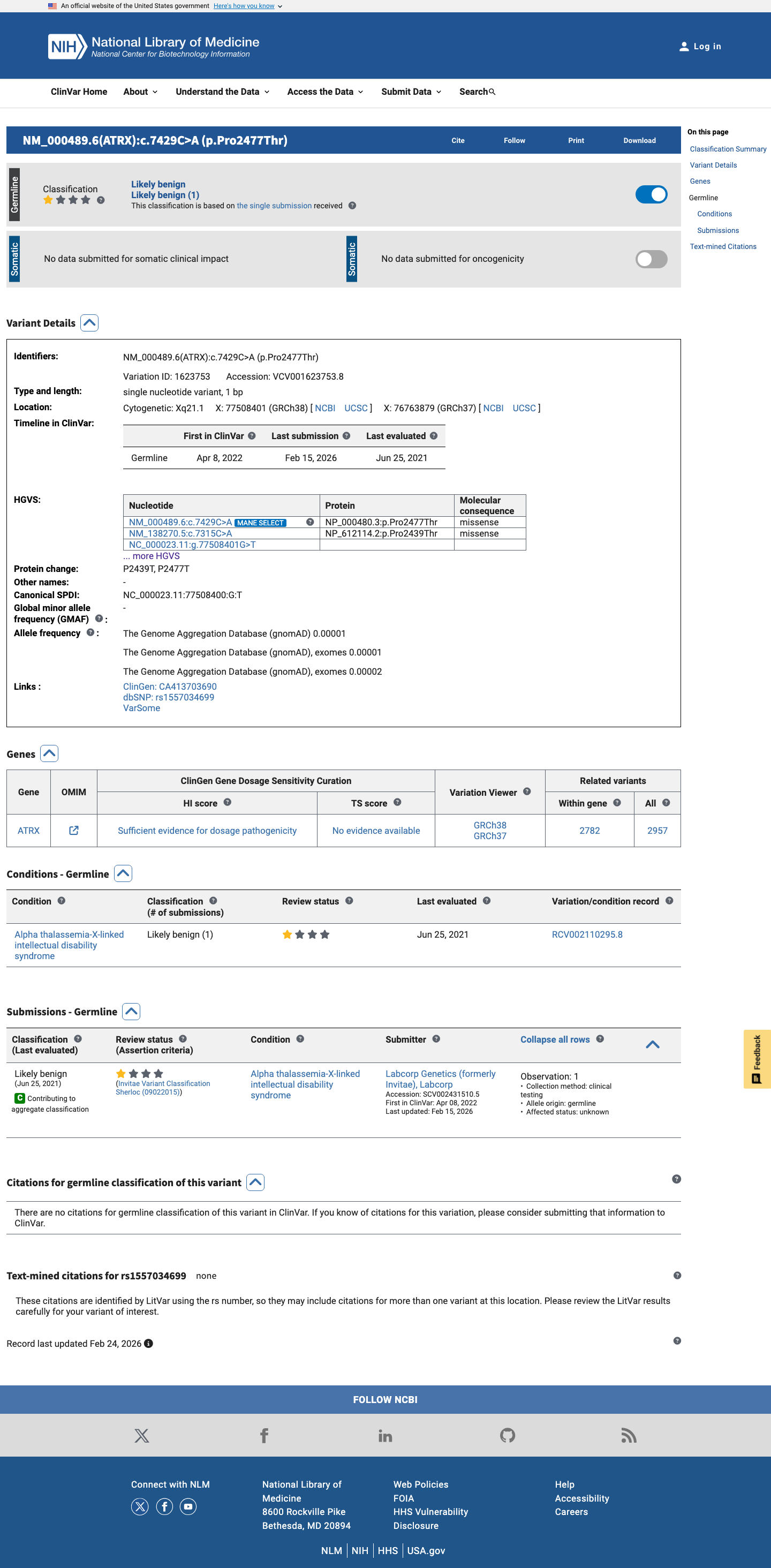This screenshot has height=1568, width=771.
Task: Click help icon next to Submitter column
Action: (436, 1038)
